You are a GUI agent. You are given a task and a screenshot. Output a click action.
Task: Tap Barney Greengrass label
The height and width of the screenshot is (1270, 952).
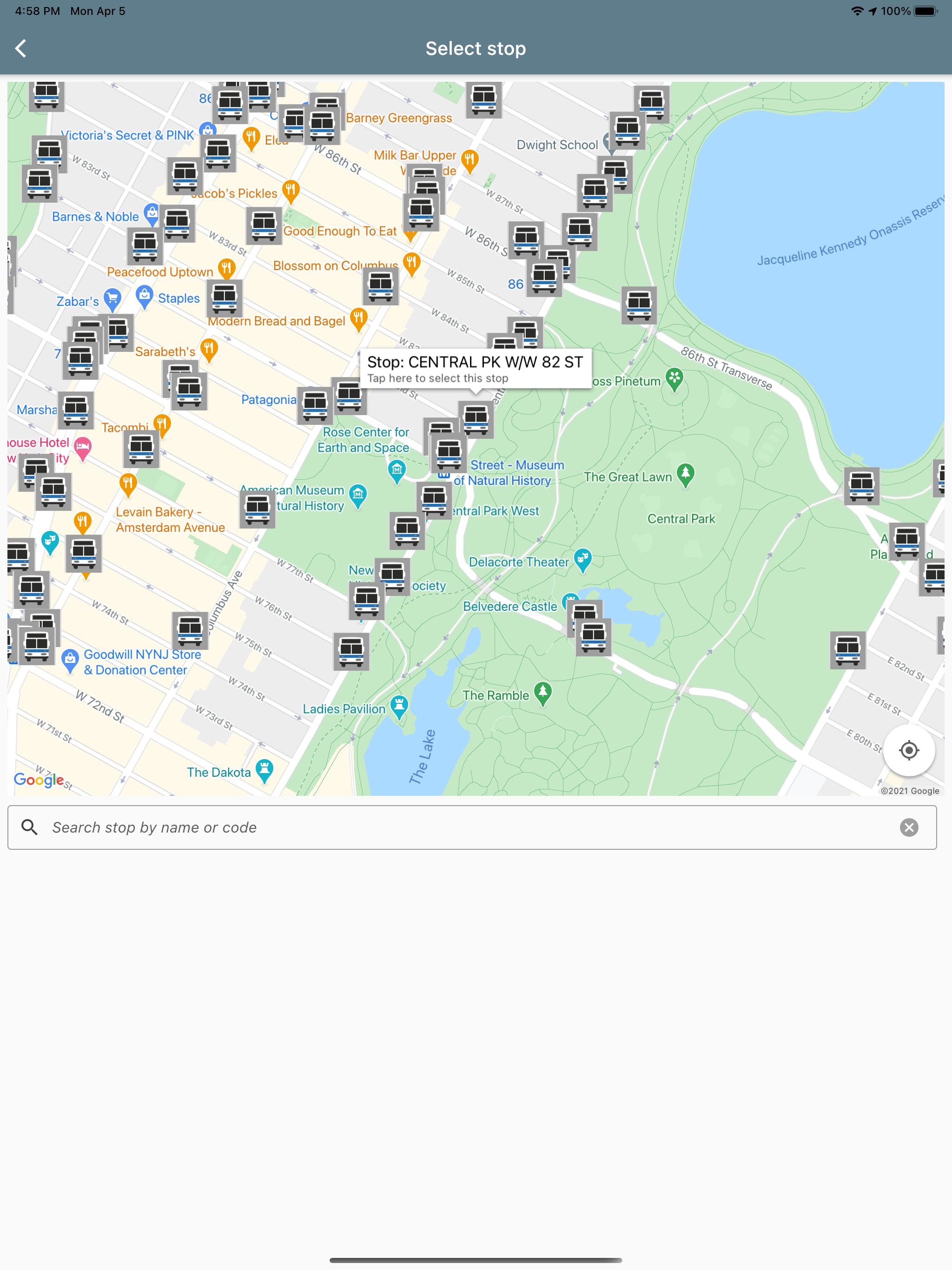[x=399, y=118]
